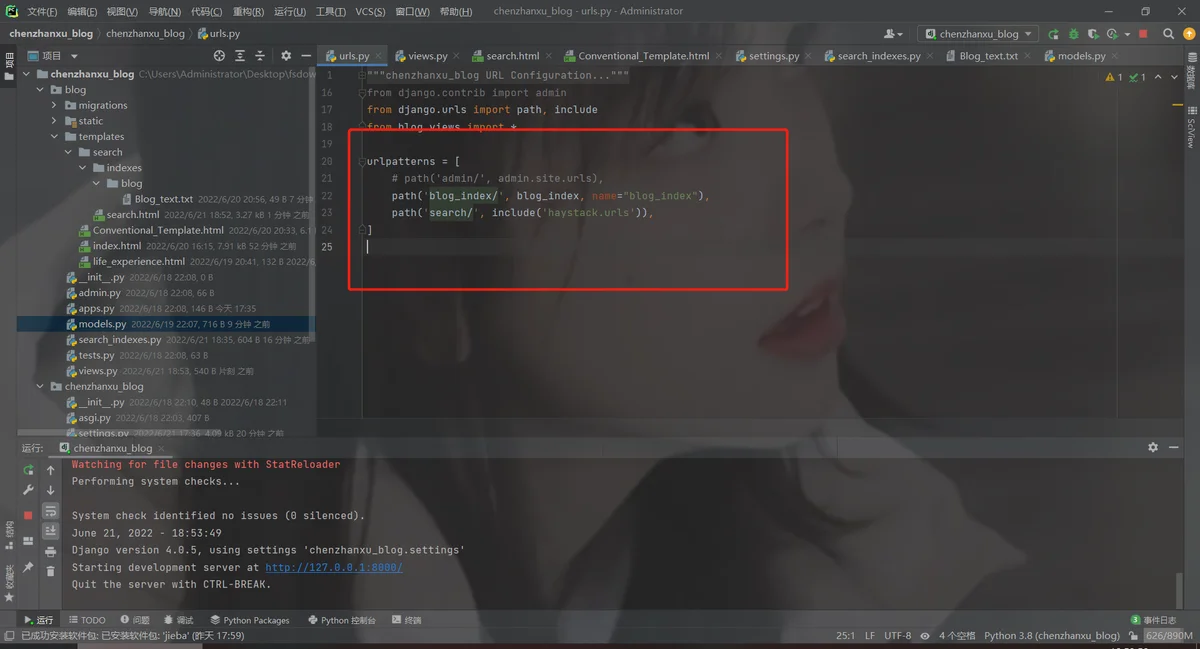Viewport: 1200px width, 649px height.
Task: Switch to the search.html editor tab
Action: tap(513, 56)
